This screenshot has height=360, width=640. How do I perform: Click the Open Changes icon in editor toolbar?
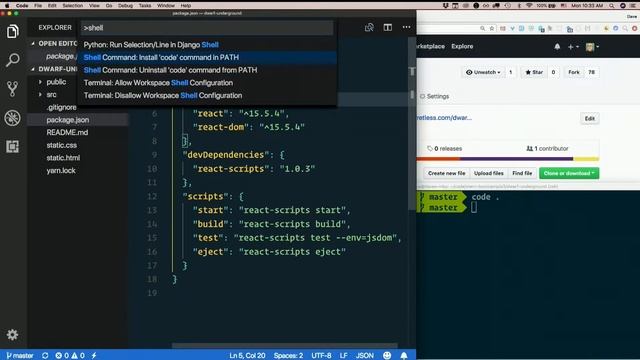point(369,27)
